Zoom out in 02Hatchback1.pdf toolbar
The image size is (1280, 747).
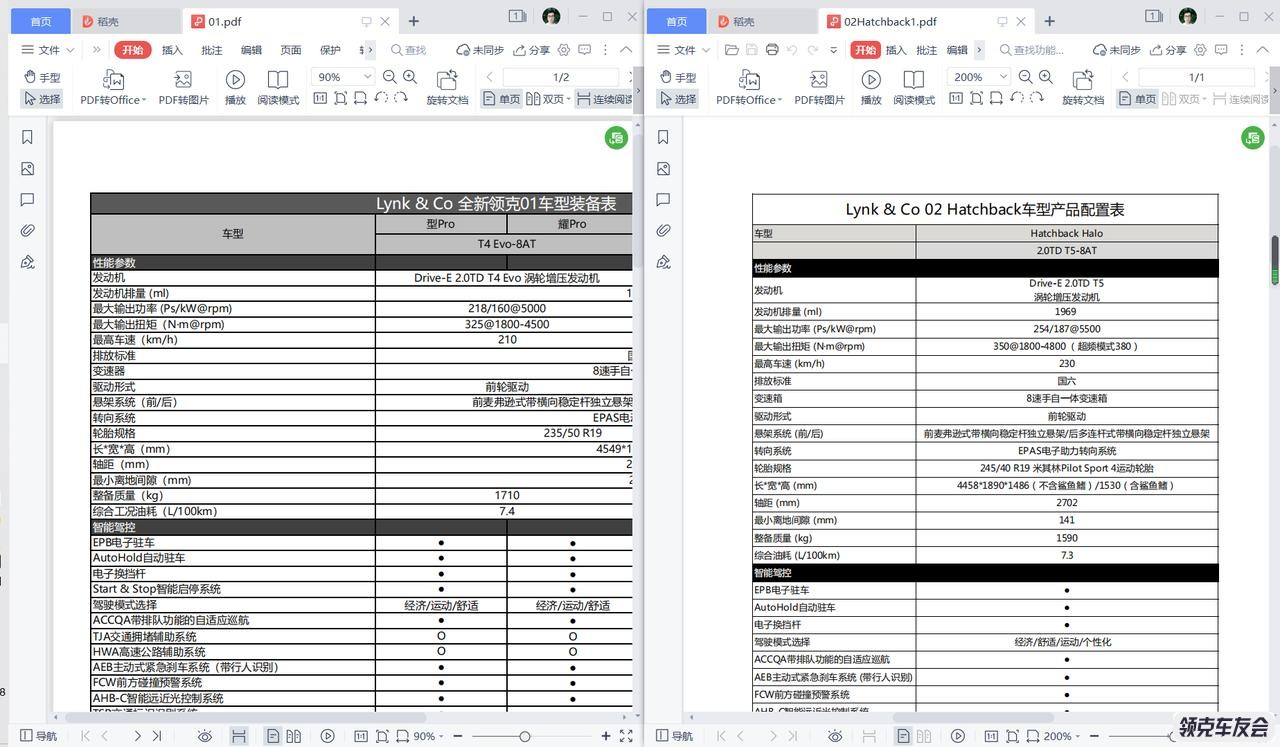[x=1025, y=77]
